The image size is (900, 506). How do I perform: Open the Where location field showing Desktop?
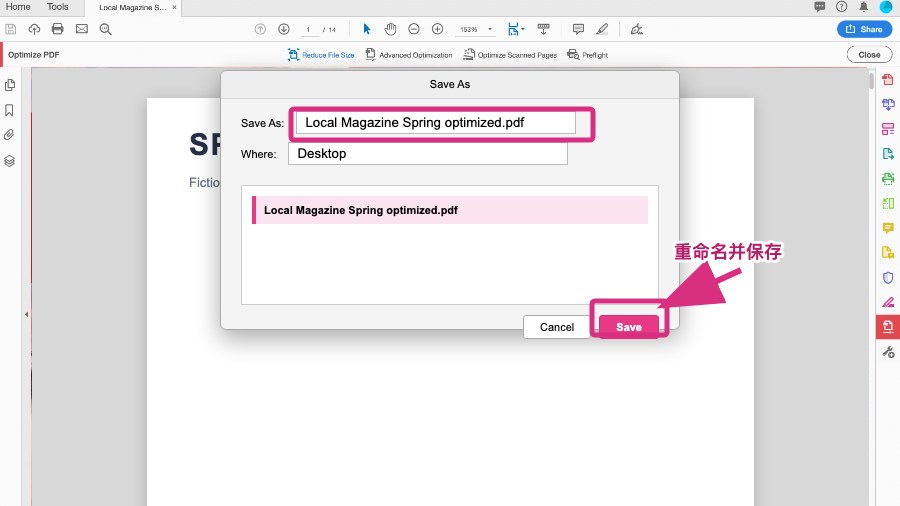pyautogui.click(x=428, y=154)
